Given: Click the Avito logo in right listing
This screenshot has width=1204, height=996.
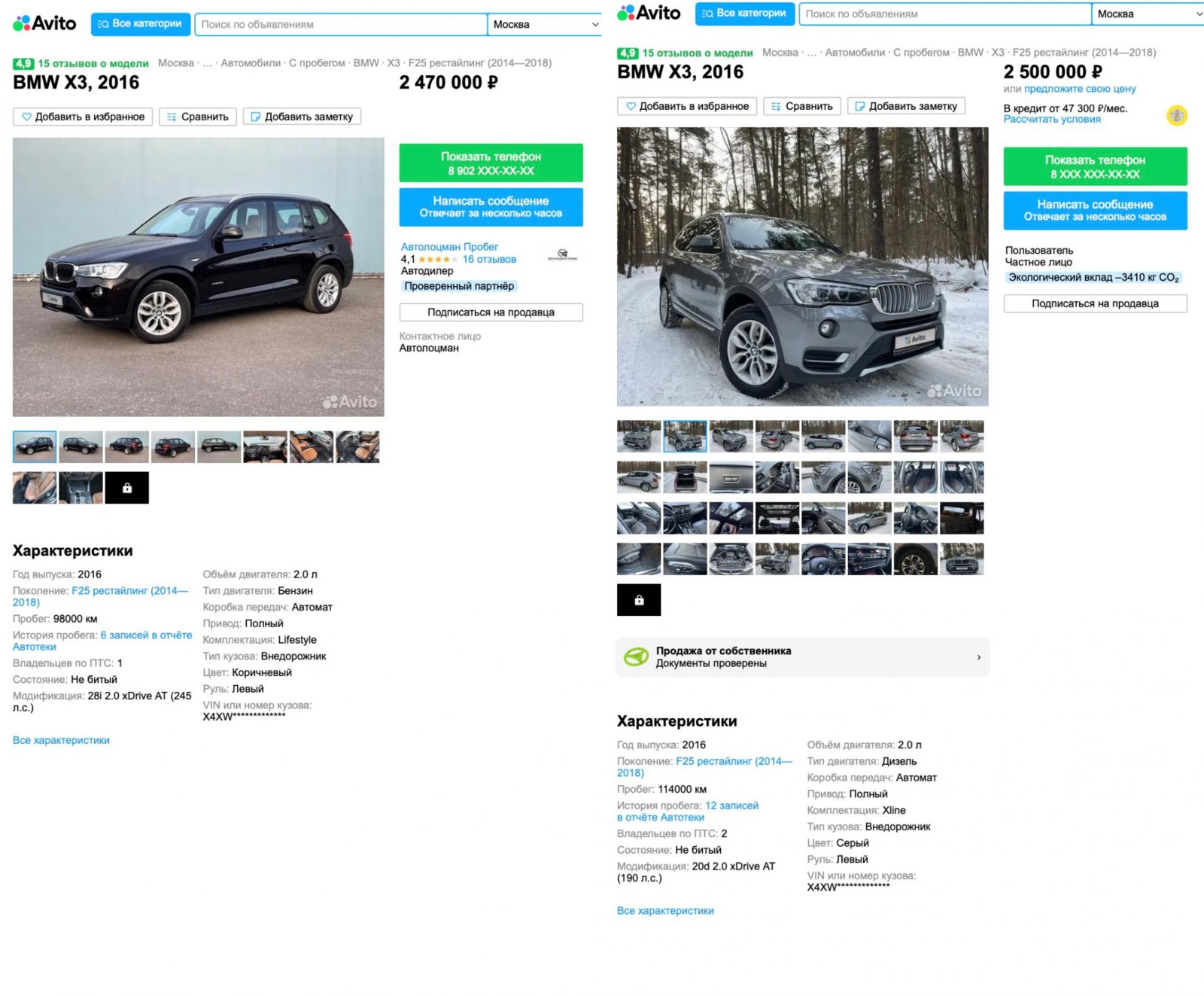Looking at the screenshot, I should coord(649,13).
